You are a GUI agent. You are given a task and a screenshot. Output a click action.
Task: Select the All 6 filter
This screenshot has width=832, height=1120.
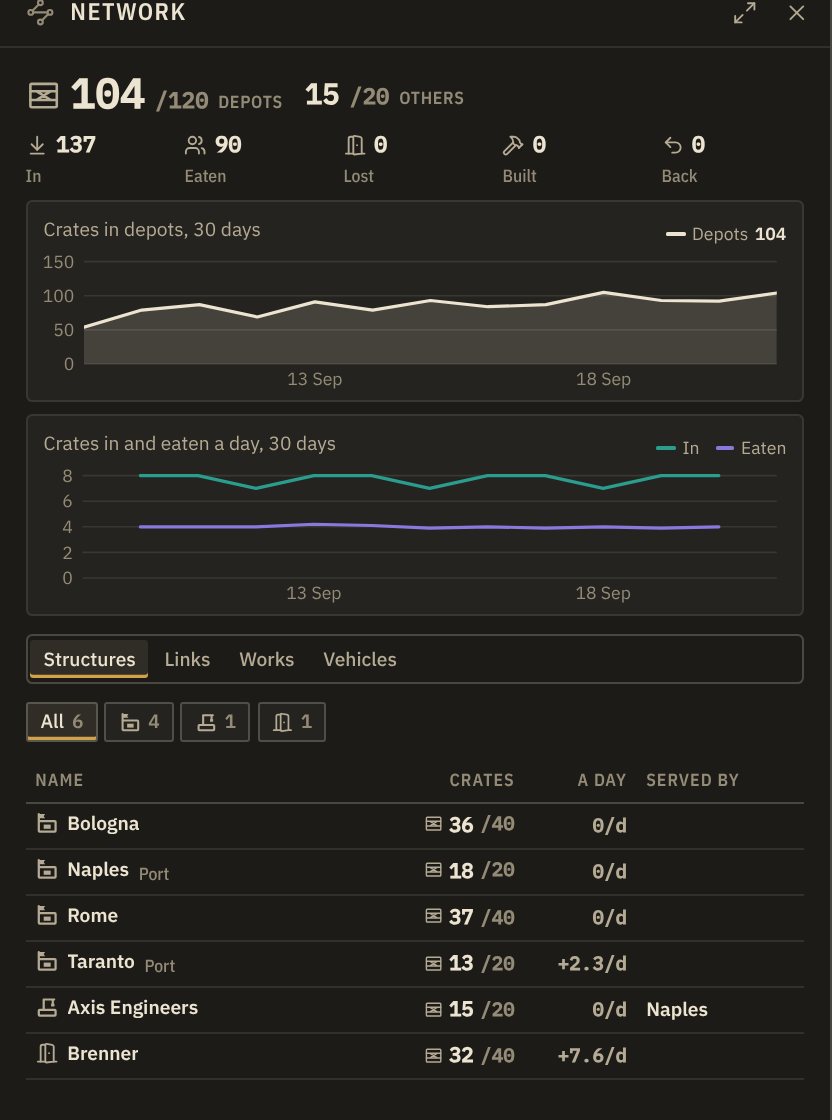pos(62,721)
